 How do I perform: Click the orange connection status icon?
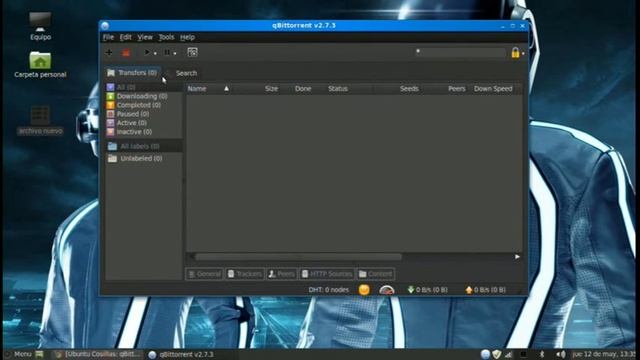tap(364, 290)
